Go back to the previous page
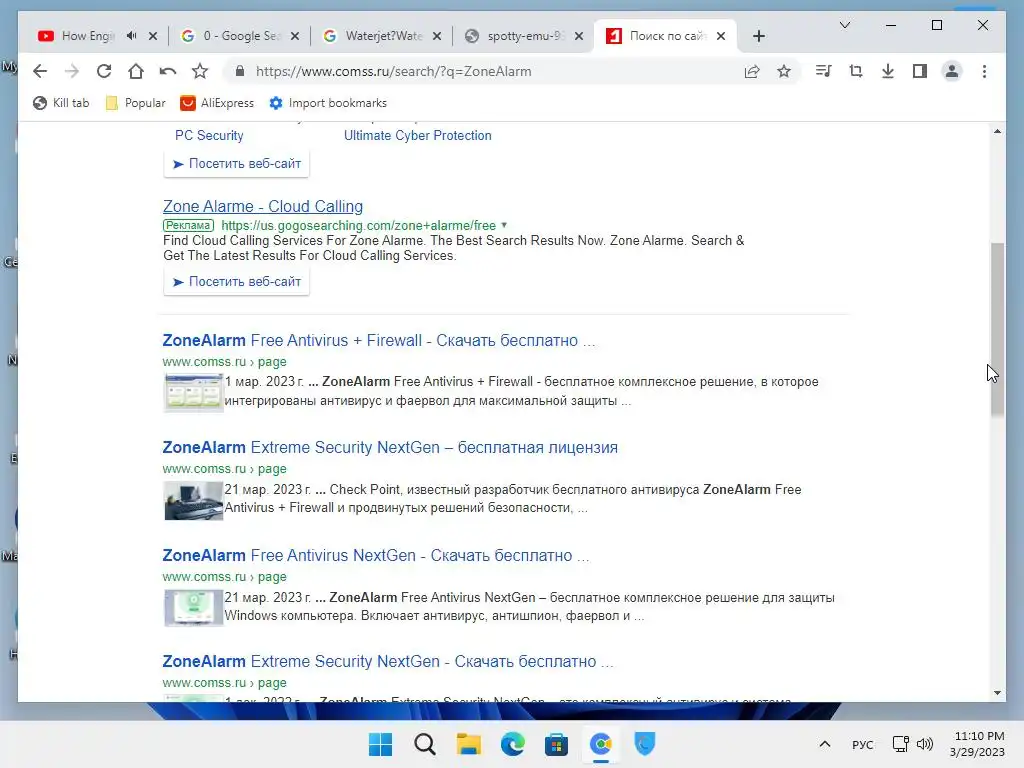1024x768 pixels. [x=40, y=71]
